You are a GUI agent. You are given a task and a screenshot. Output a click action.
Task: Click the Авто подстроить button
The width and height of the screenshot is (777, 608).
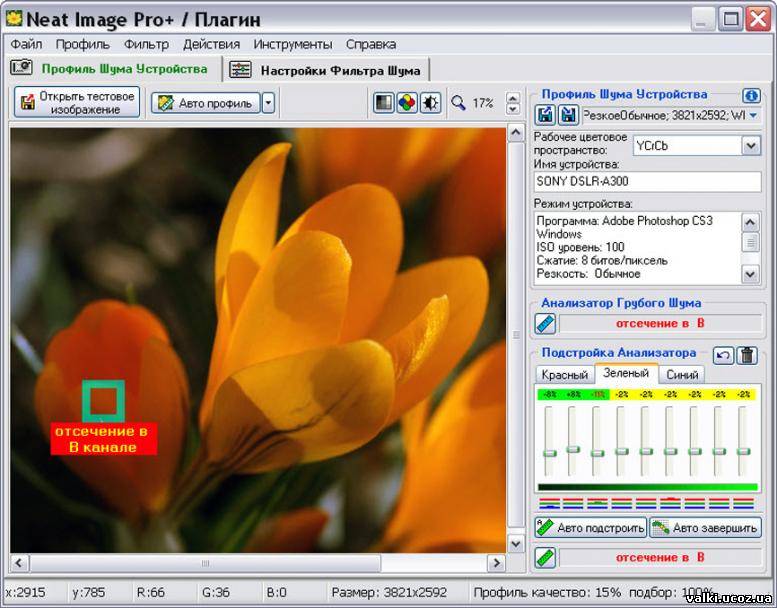pos(590,528)
